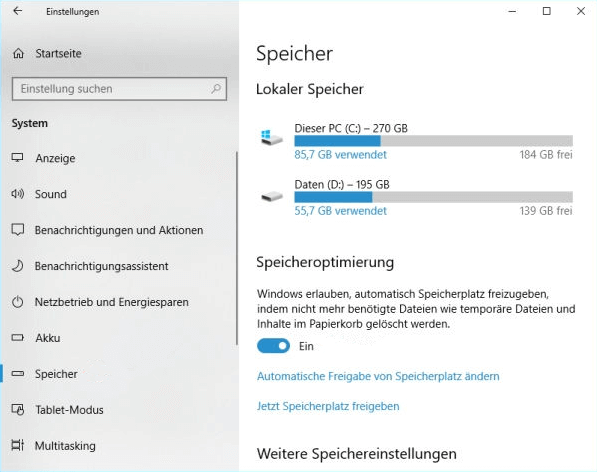Open Tablet-Modus settings
The image size is (597, 472).
pos(69,410)
